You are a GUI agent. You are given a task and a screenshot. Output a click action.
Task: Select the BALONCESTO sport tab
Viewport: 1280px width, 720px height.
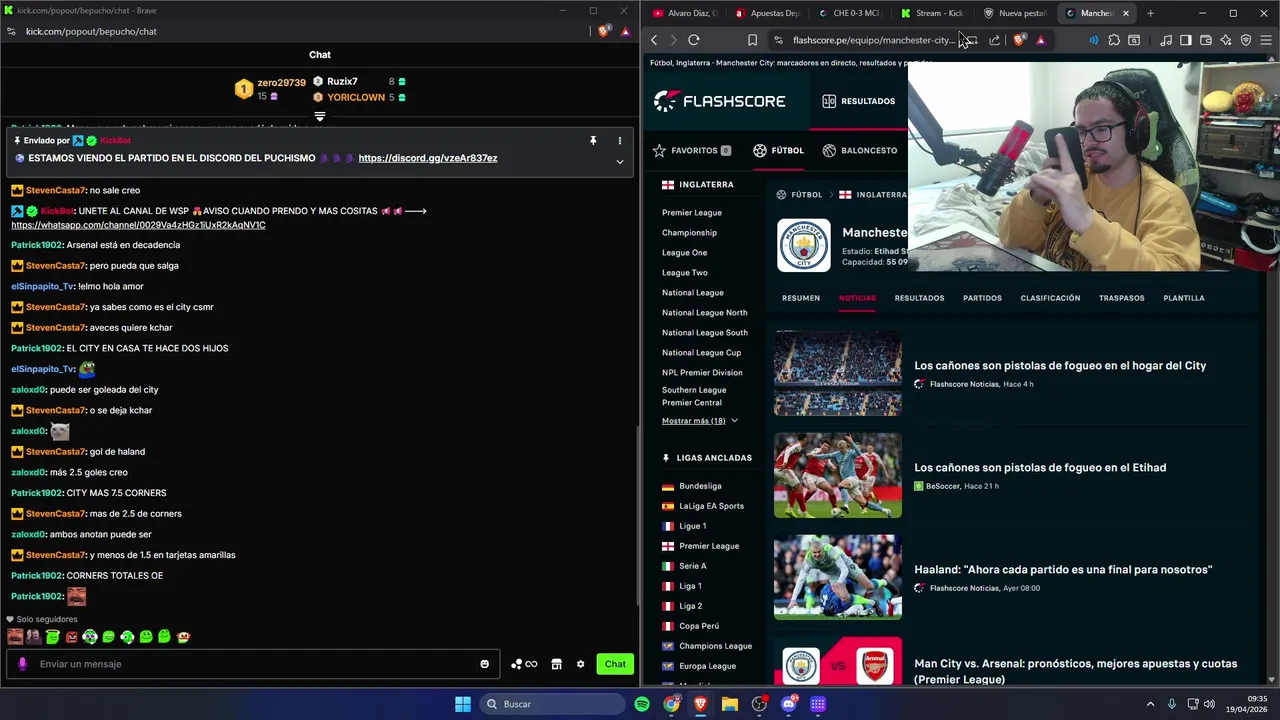[860, 150]
